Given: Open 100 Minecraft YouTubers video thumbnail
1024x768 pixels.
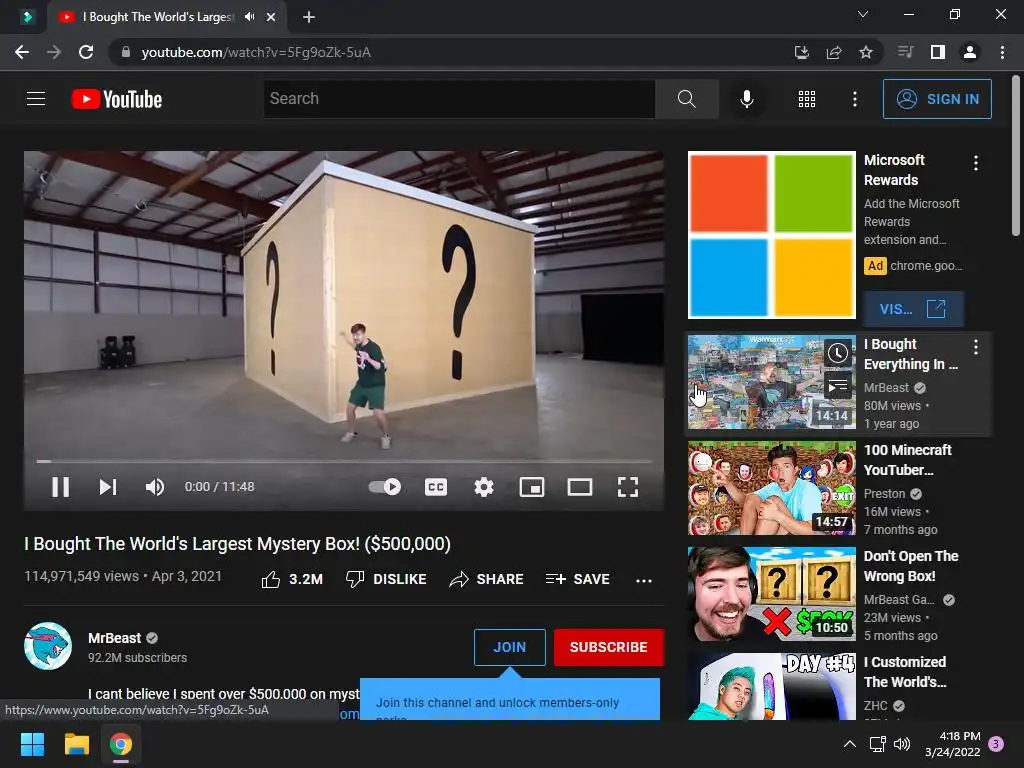Looking at the screenshot, I should [771, 488].
